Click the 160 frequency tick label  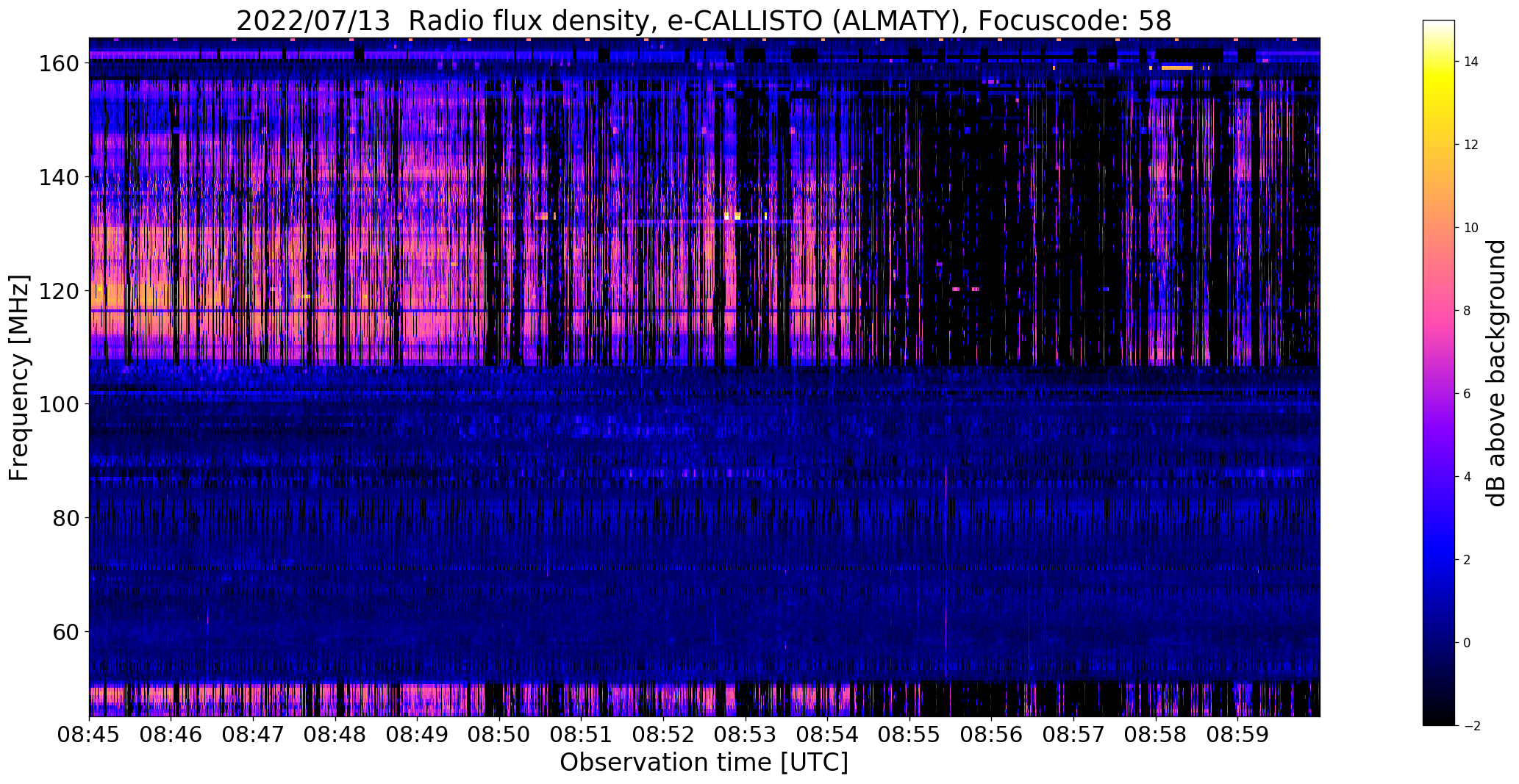coord(59,64)
